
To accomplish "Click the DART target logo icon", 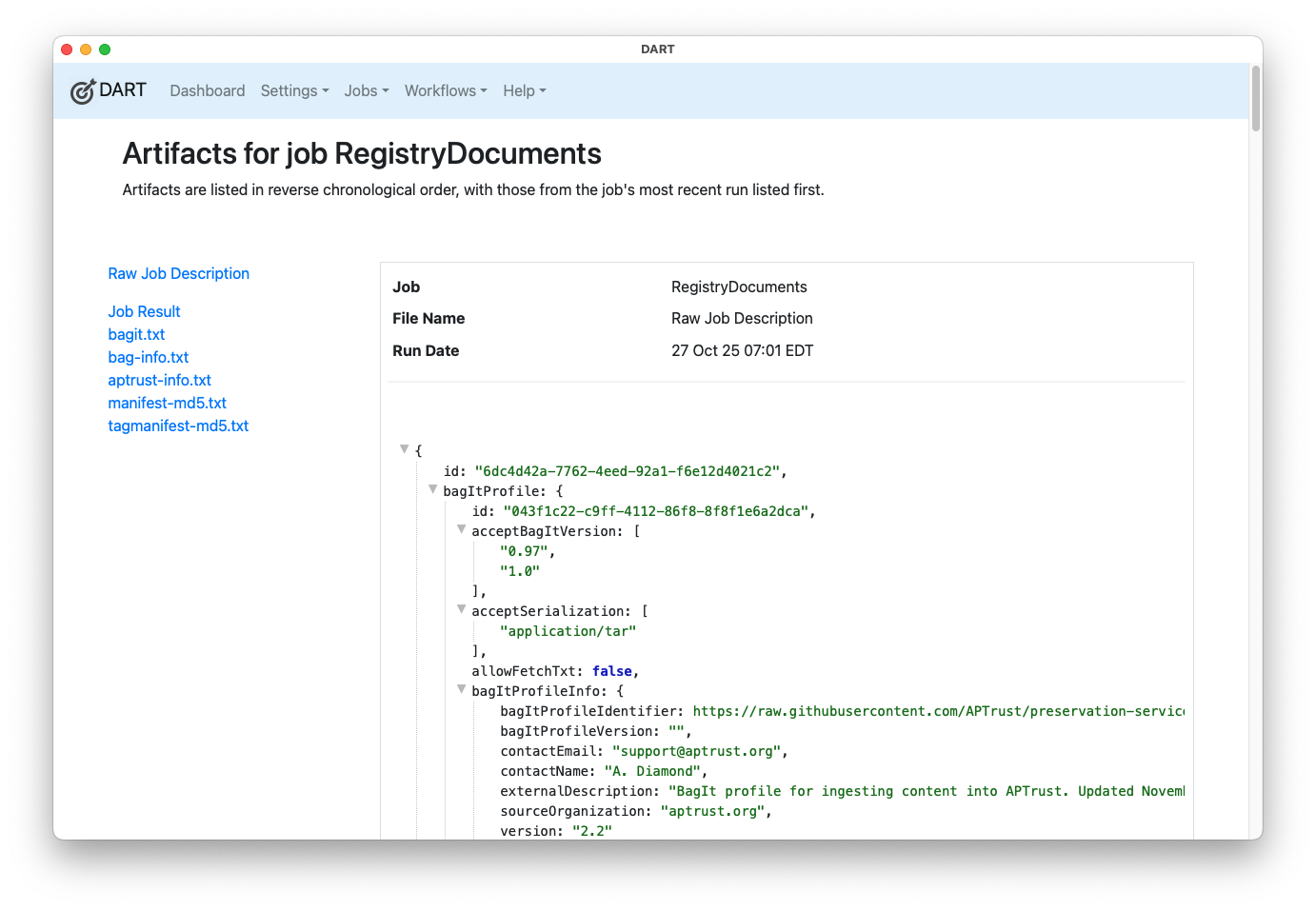I will click(x=83, y=91).
